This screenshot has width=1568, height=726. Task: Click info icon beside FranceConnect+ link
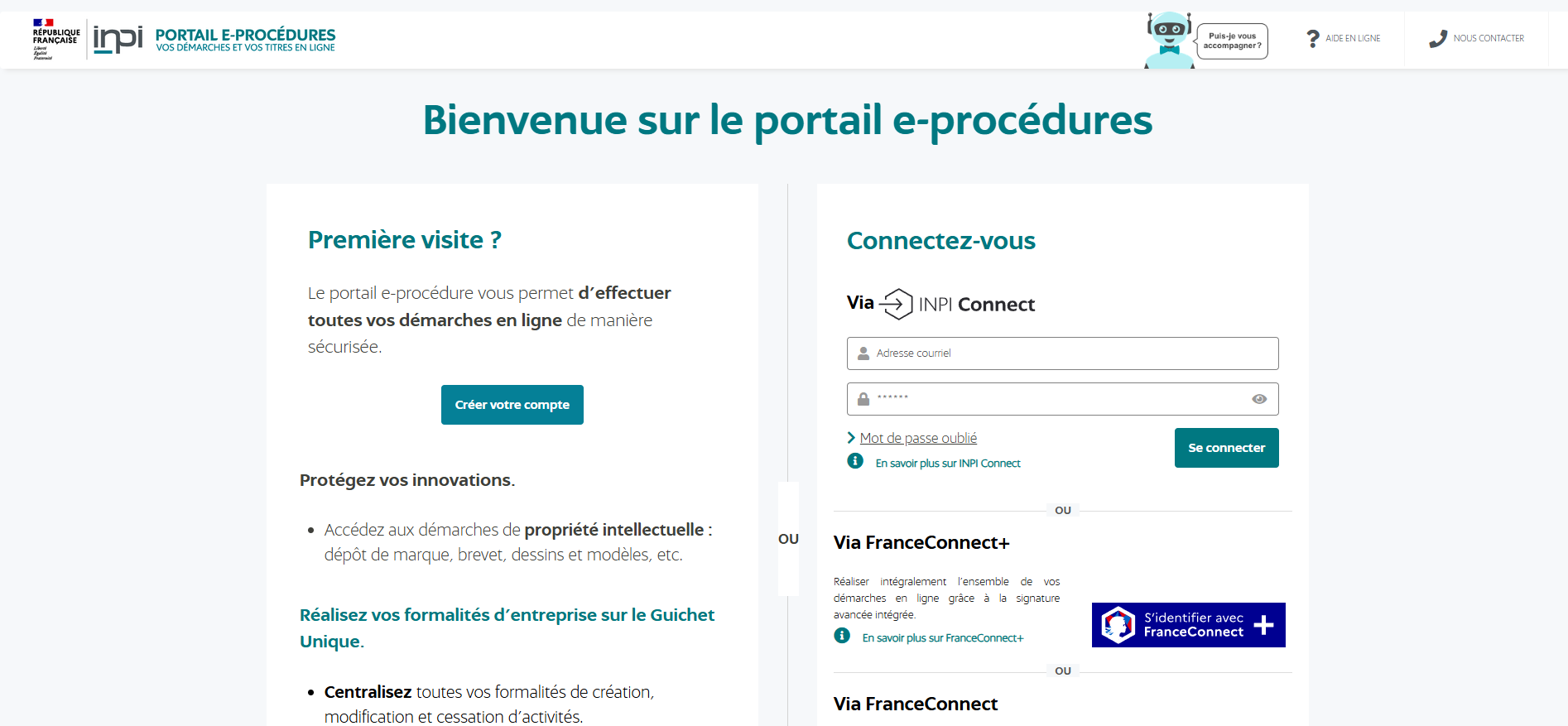click(x=842, y=636)
